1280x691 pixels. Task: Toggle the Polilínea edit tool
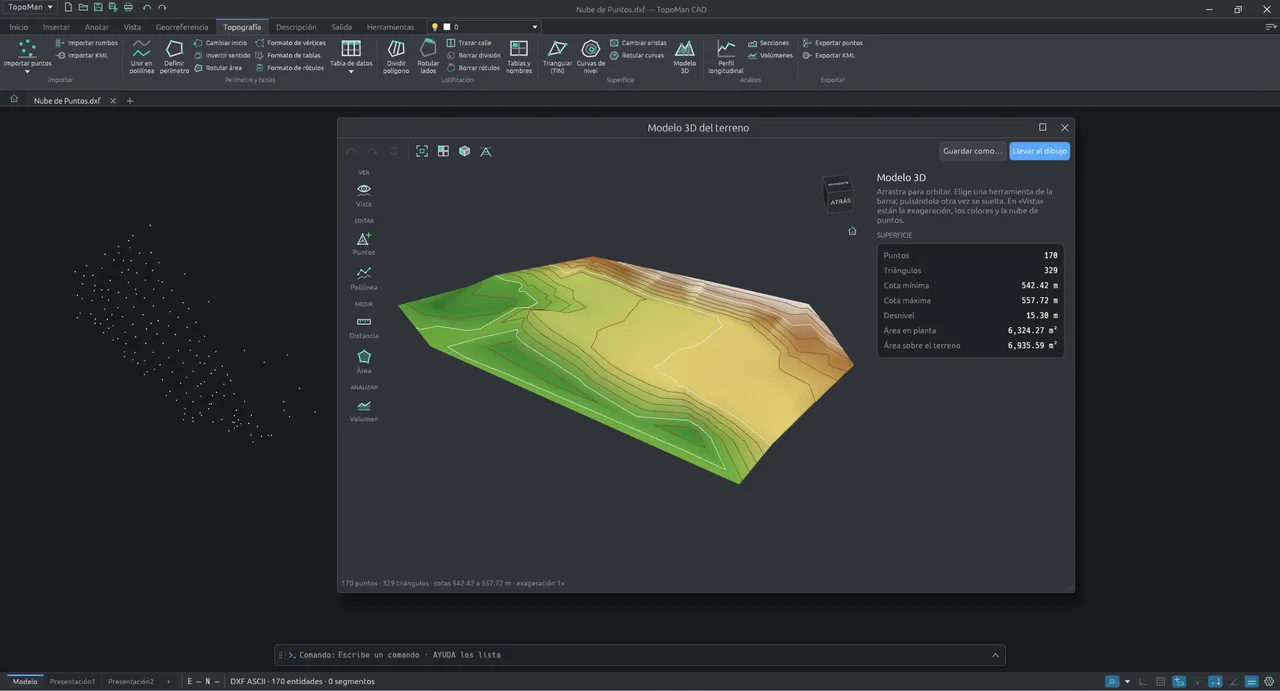click(x=364, y=277)
